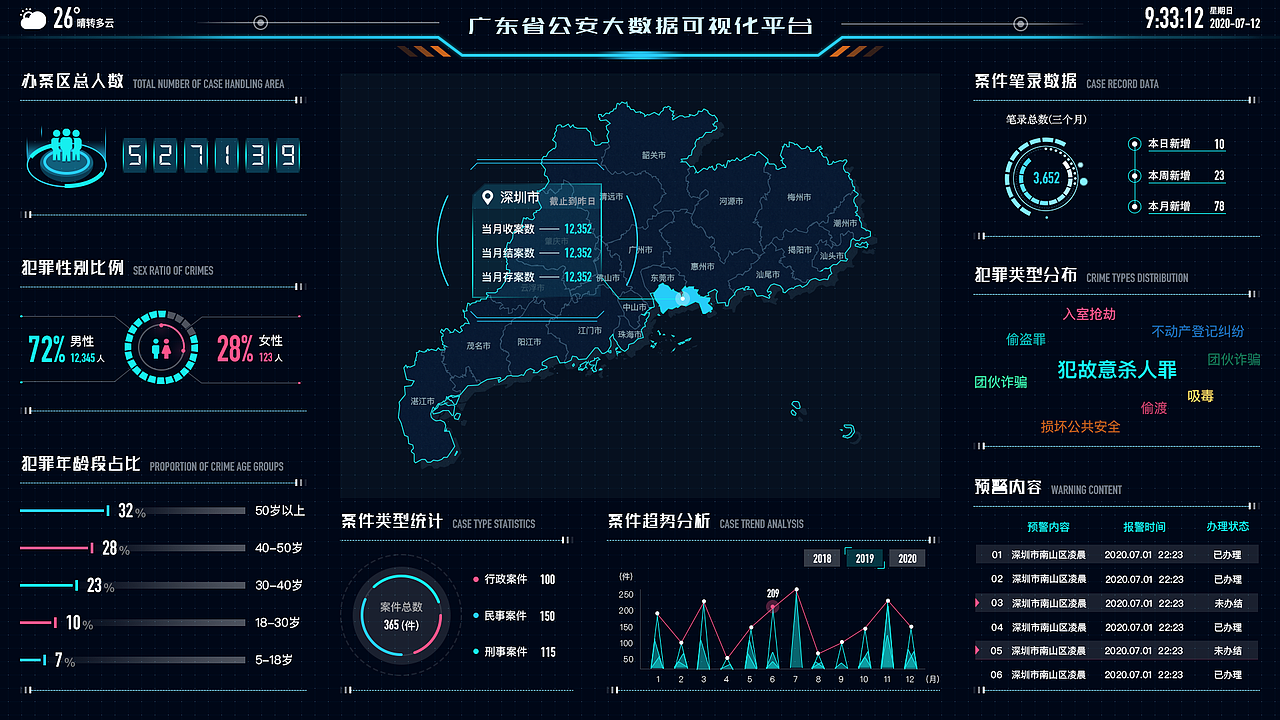
Task: Click the 吸毒 word cloud tag
Action: point(1201,396)
